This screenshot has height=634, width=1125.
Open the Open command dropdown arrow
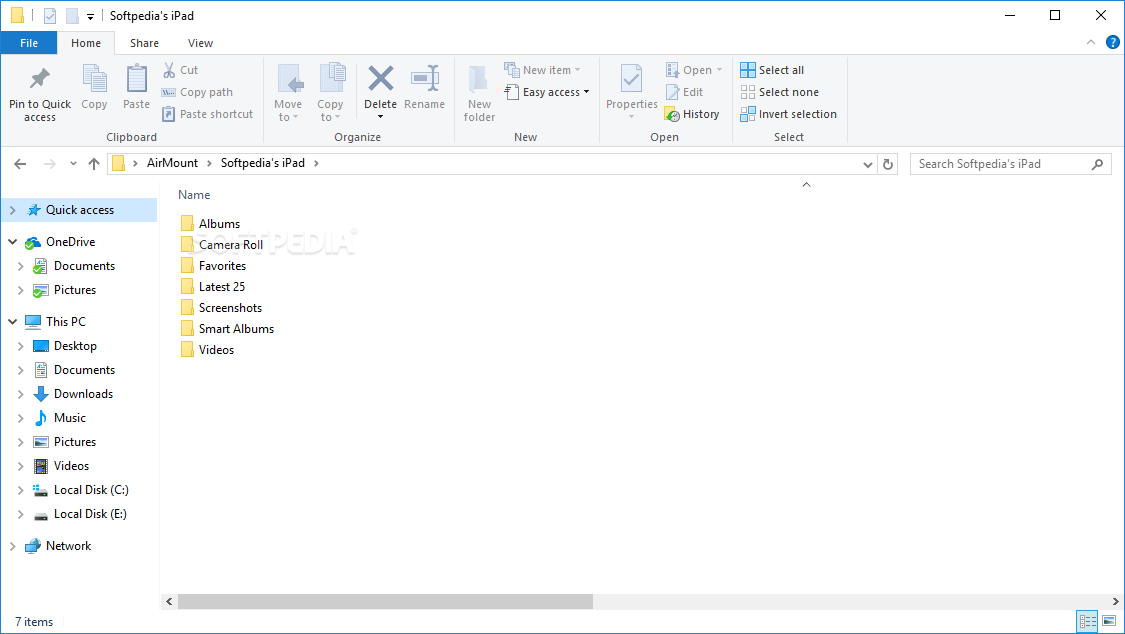(x=719, y=70)
